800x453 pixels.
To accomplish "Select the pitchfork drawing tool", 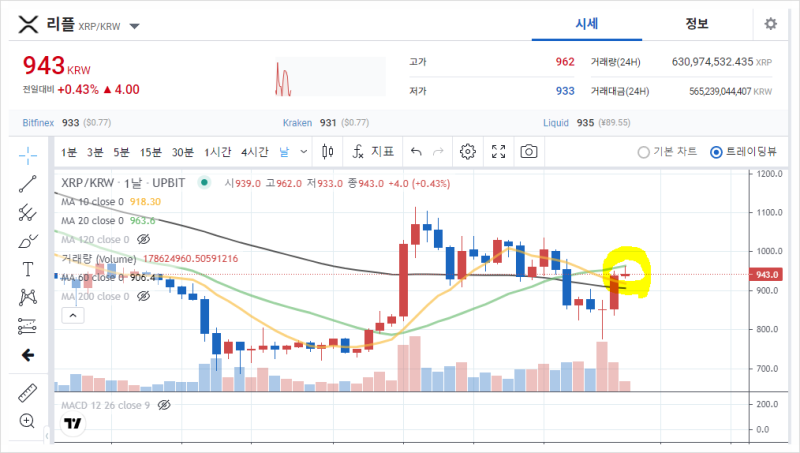I will click(28, 213).
